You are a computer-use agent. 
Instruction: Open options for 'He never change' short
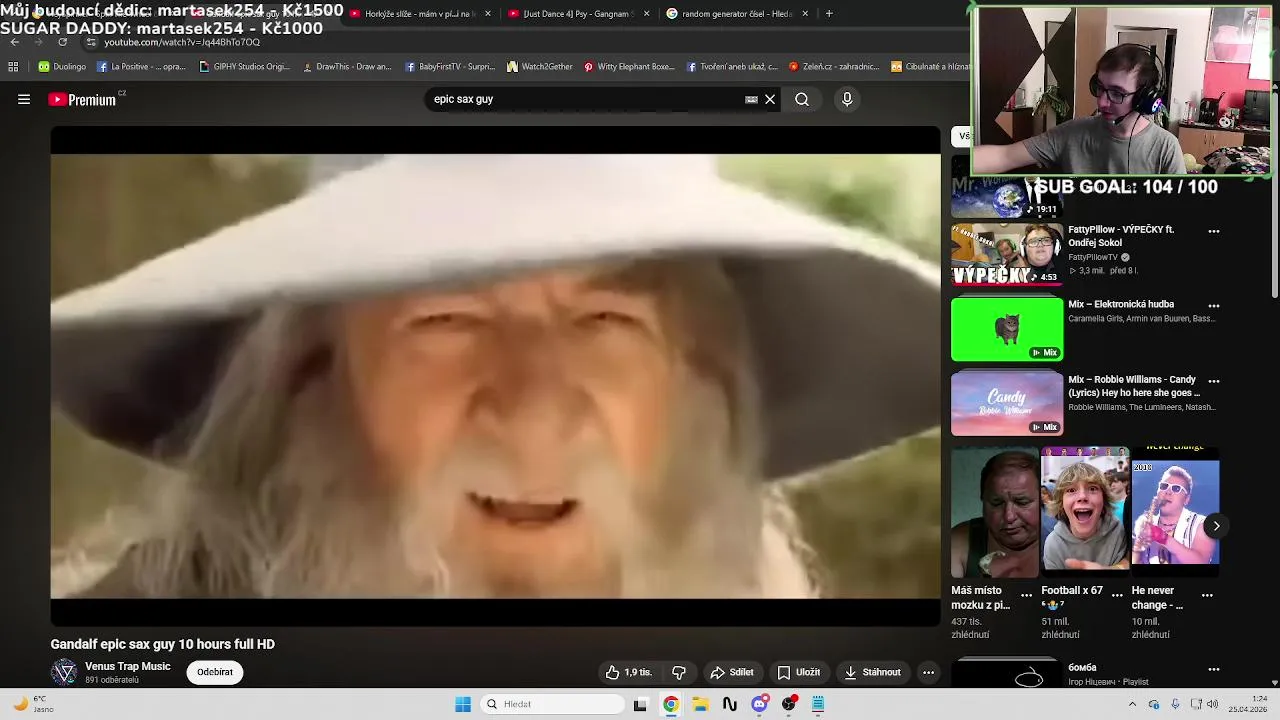pyautogui.click(x=1207, y=595)
